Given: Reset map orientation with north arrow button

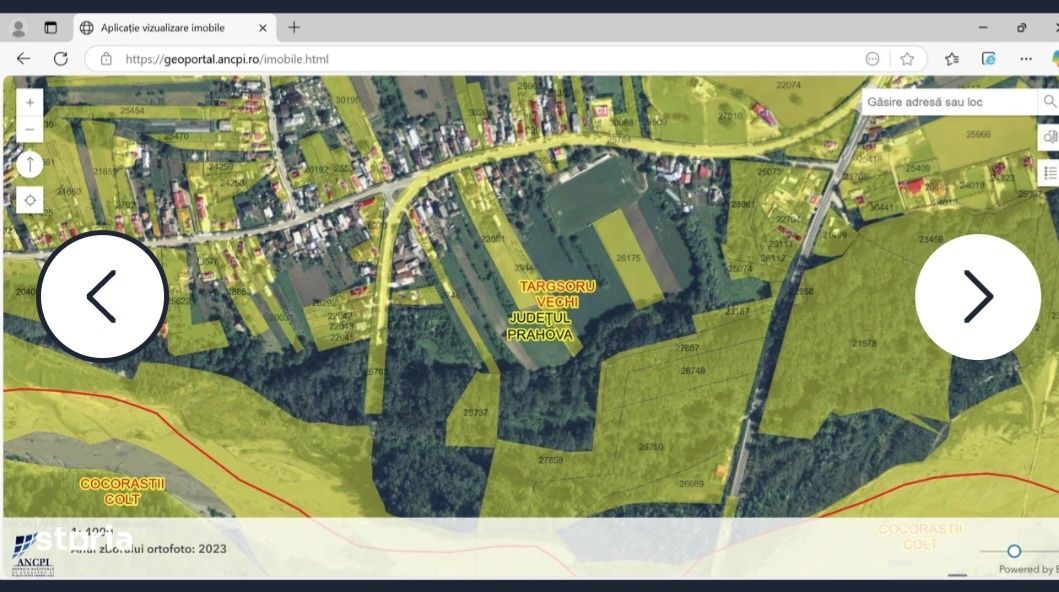Looking at the screenshot, I should pyautogui.click(x=30, y=165).
